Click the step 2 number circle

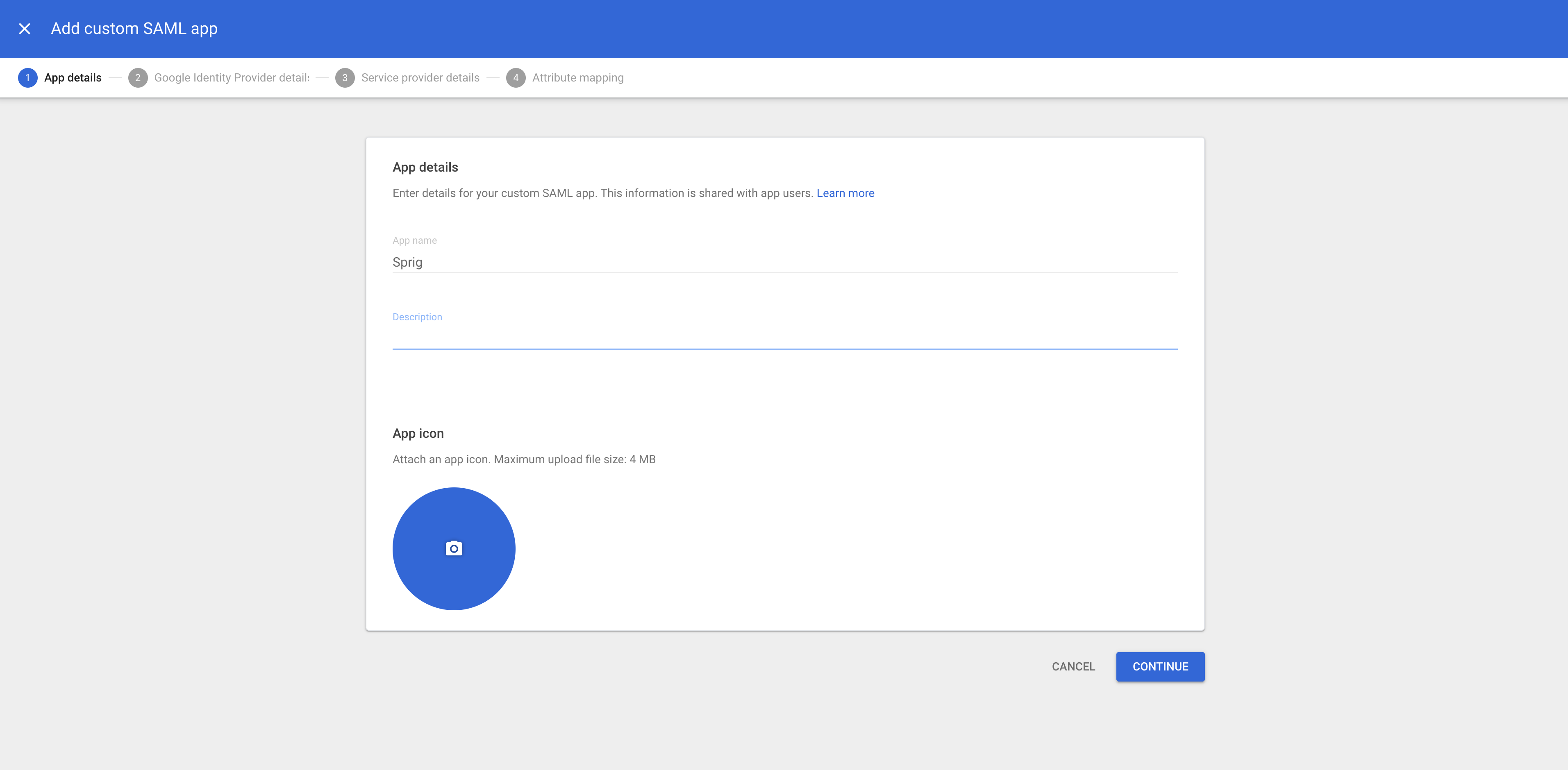coord(138,78)
